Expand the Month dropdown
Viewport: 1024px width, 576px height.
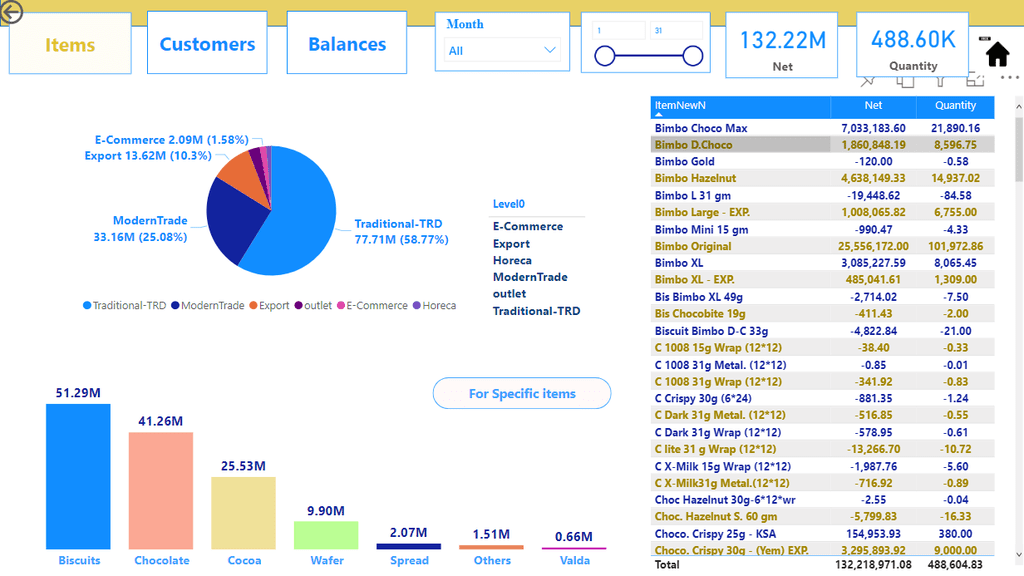coord(550,50)
